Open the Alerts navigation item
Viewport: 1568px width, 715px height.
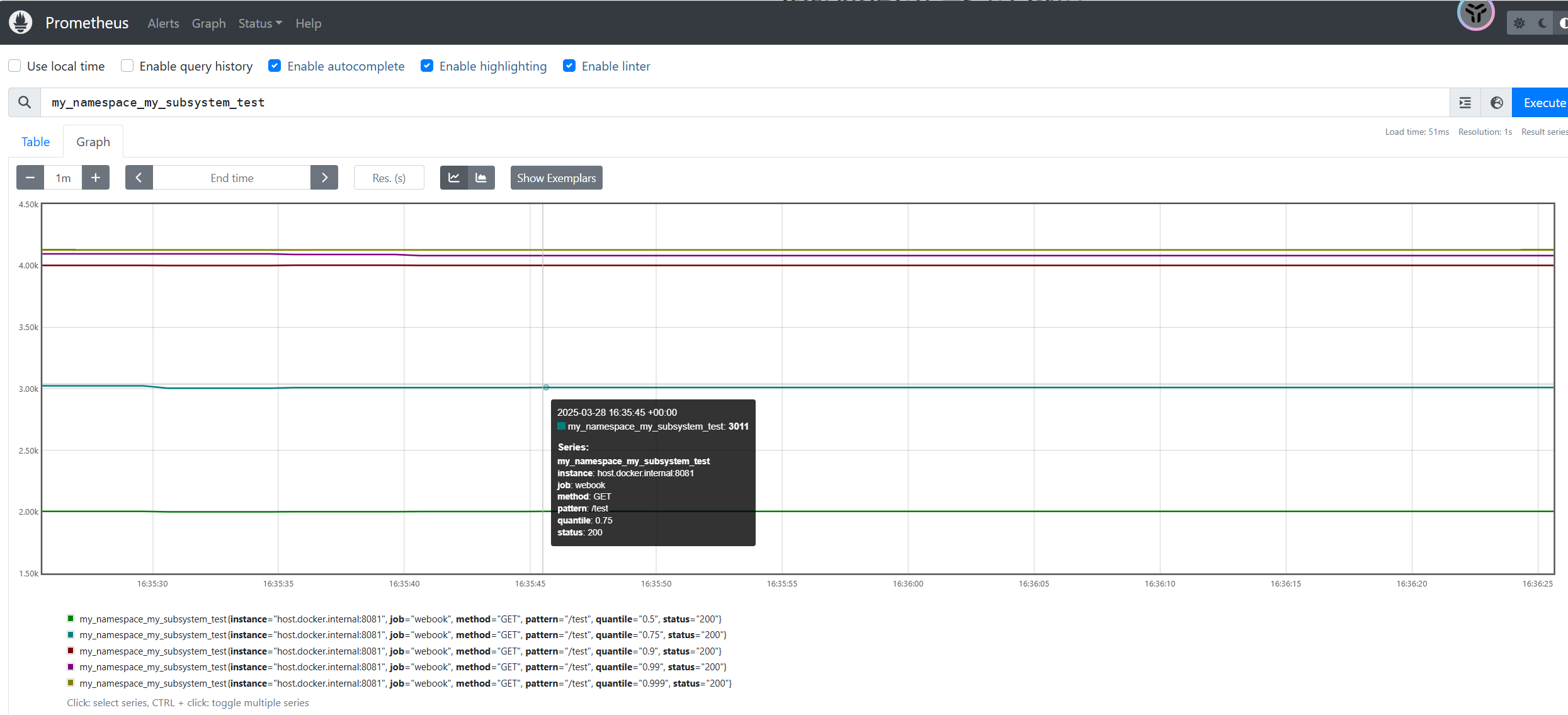click(163, 23)
